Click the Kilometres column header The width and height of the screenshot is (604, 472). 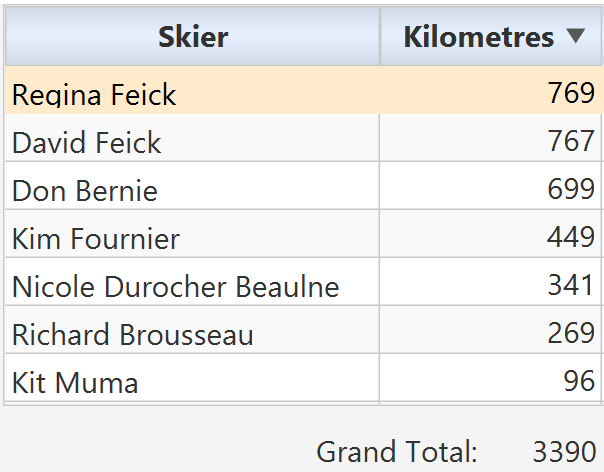tap(479, 38)
